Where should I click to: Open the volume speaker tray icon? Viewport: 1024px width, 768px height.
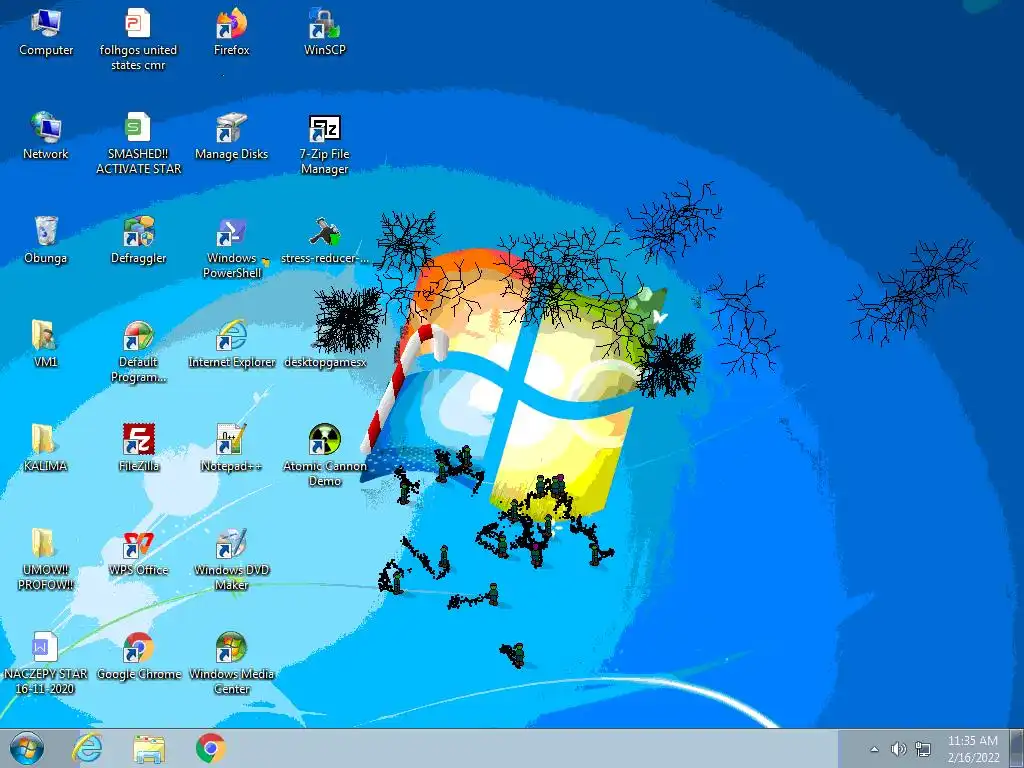pyautogui.click(x=899, y=749)
